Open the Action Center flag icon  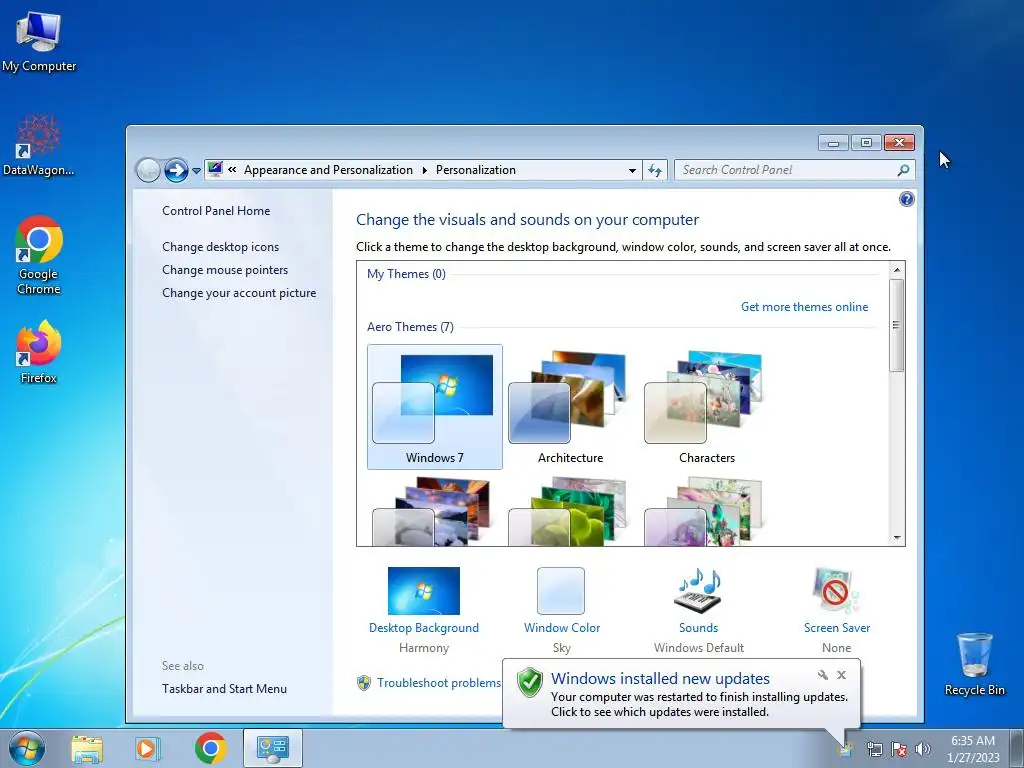[899, 749]
